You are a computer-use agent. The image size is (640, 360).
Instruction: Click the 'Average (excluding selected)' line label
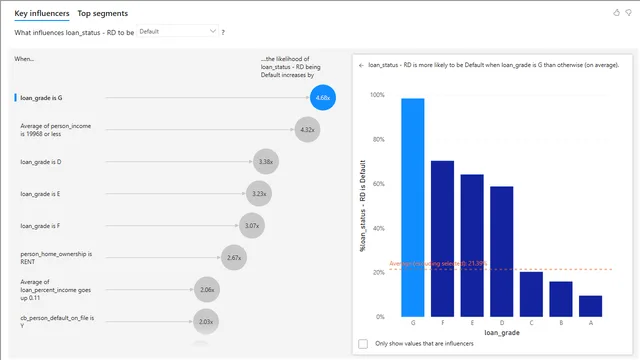(438, 264)
